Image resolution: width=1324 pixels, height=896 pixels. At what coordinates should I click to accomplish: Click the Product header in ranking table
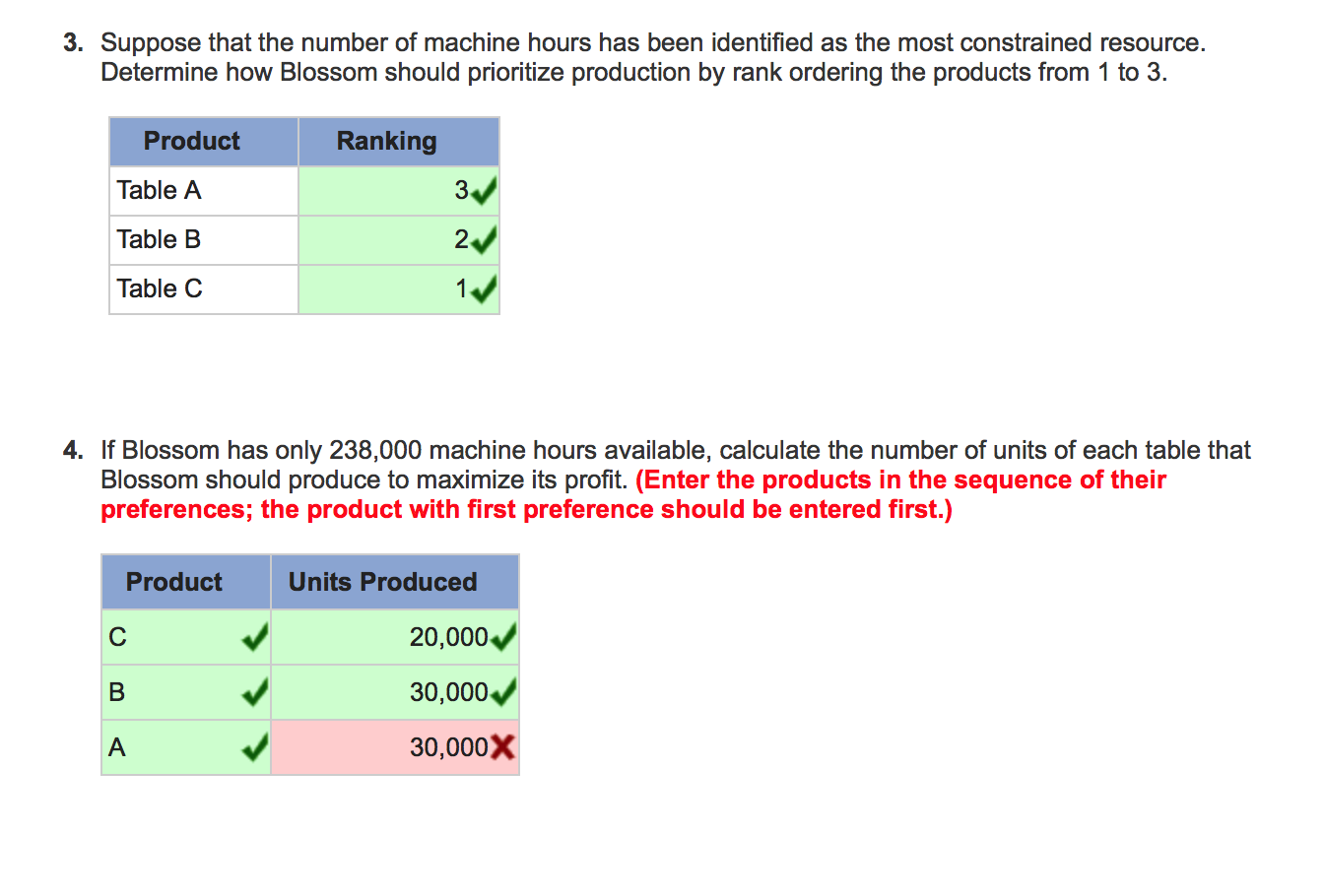[204, 142]
